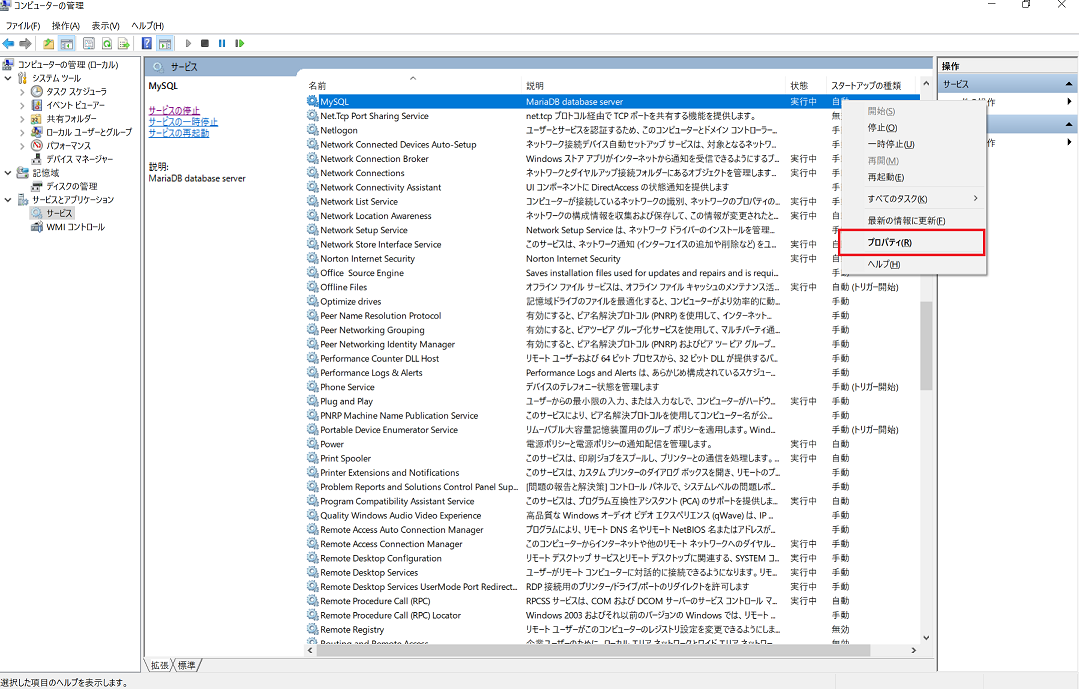The width and height of the screenshot is (1079, 689).
Task: Go up one level with the folder icon
Action: [48, 43]
